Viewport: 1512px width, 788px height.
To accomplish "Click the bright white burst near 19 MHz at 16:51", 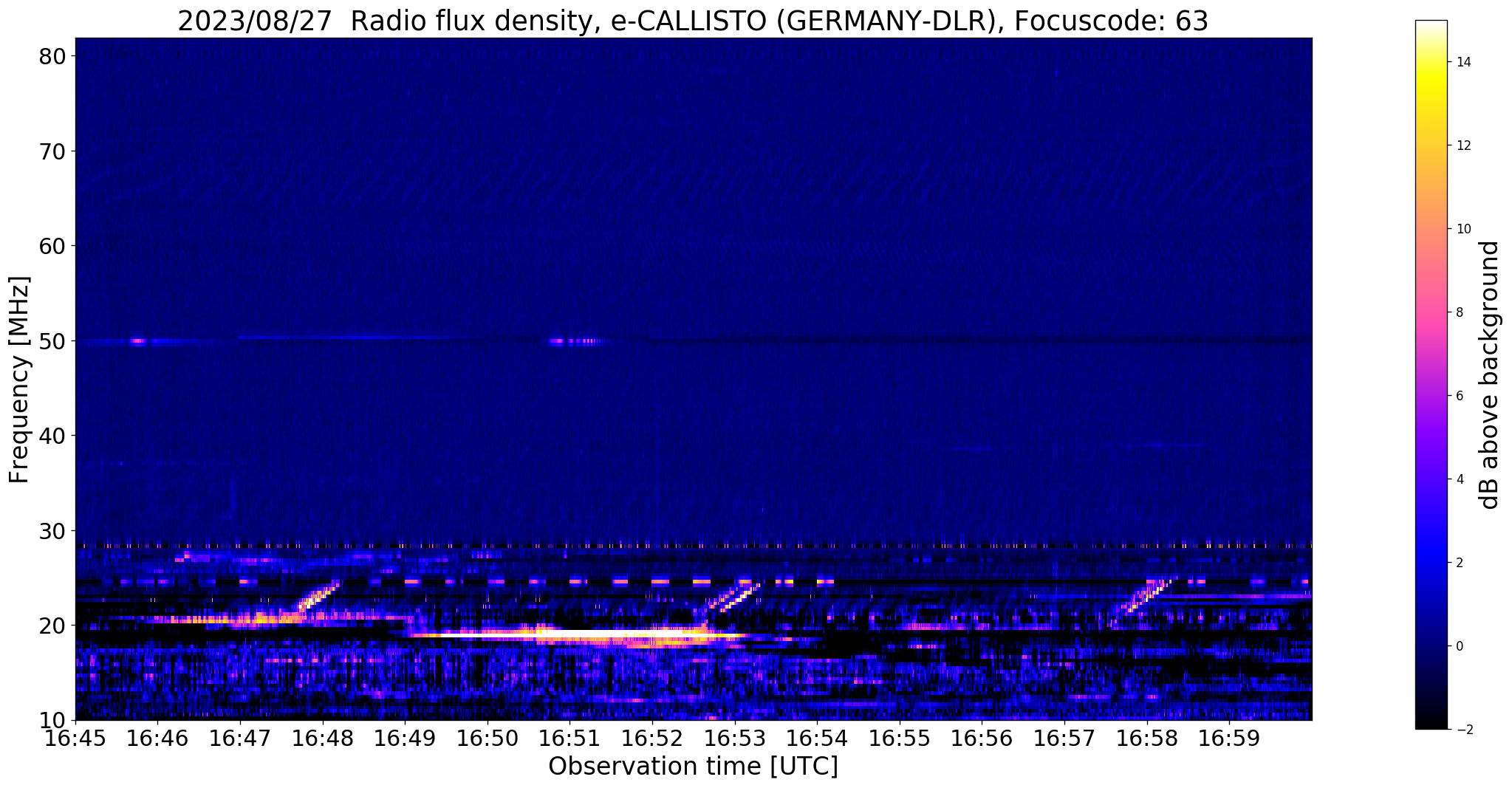I will (580, 634).
